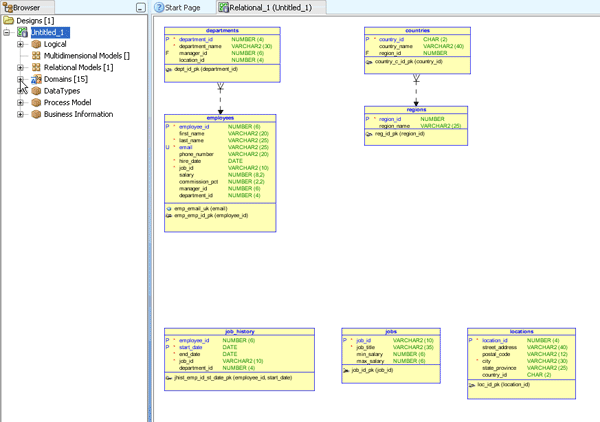600x422 pixels.
Task: Select the locations table header
Action: coord(520,331)
